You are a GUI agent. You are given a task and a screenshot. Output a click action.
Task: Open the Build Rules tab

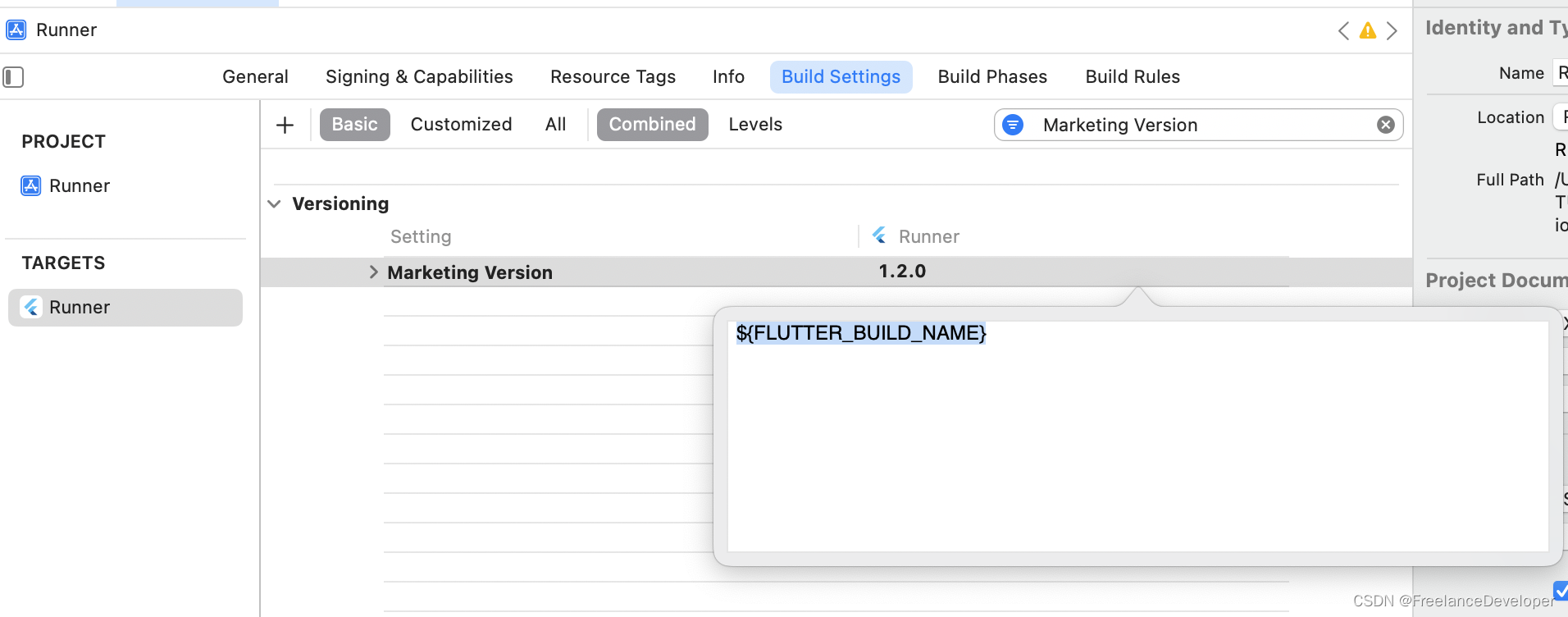click(x=1133, y=77)
